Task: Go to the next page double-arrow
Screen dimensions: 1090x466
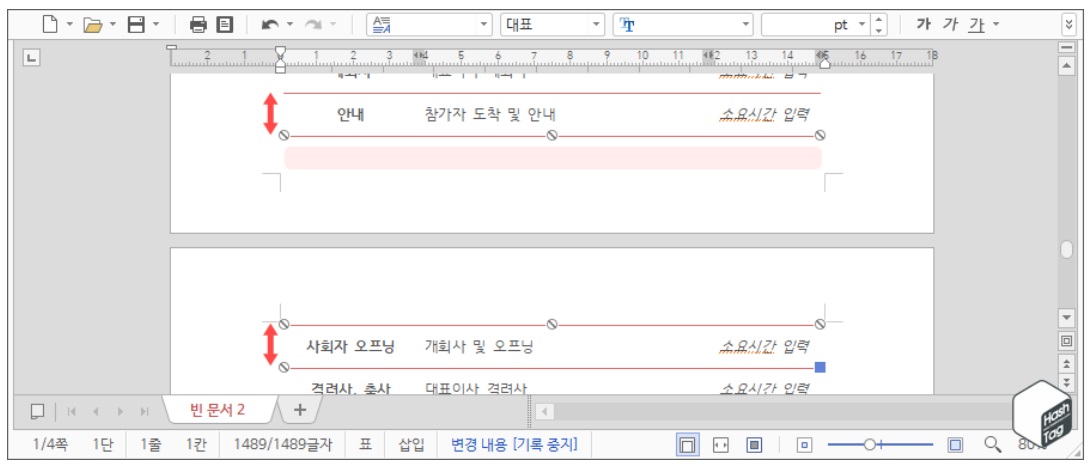Action: 1066,382
